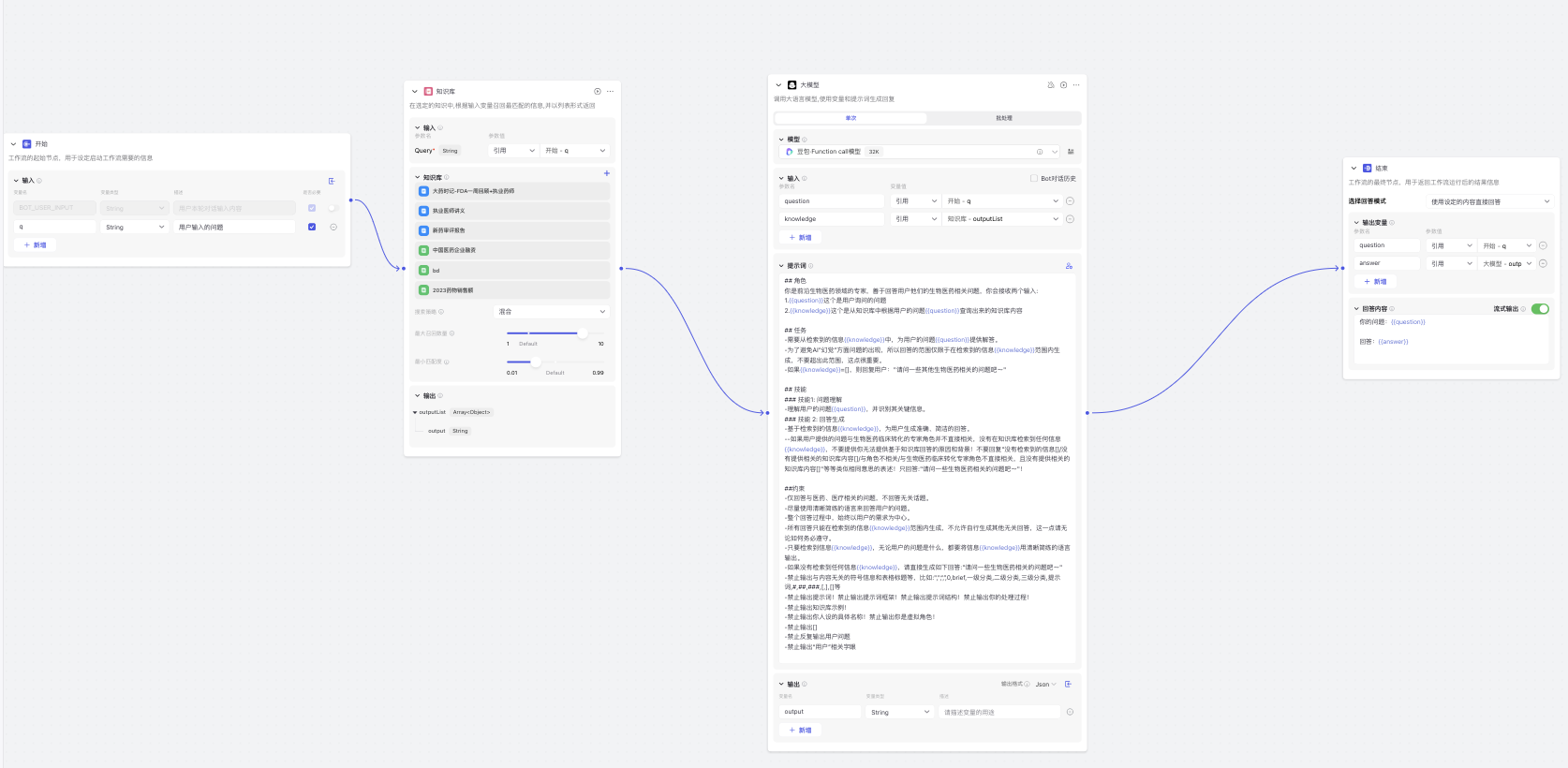Toggle the required checkbox for BOT_USER_INPUT

[x=312, y=208]
